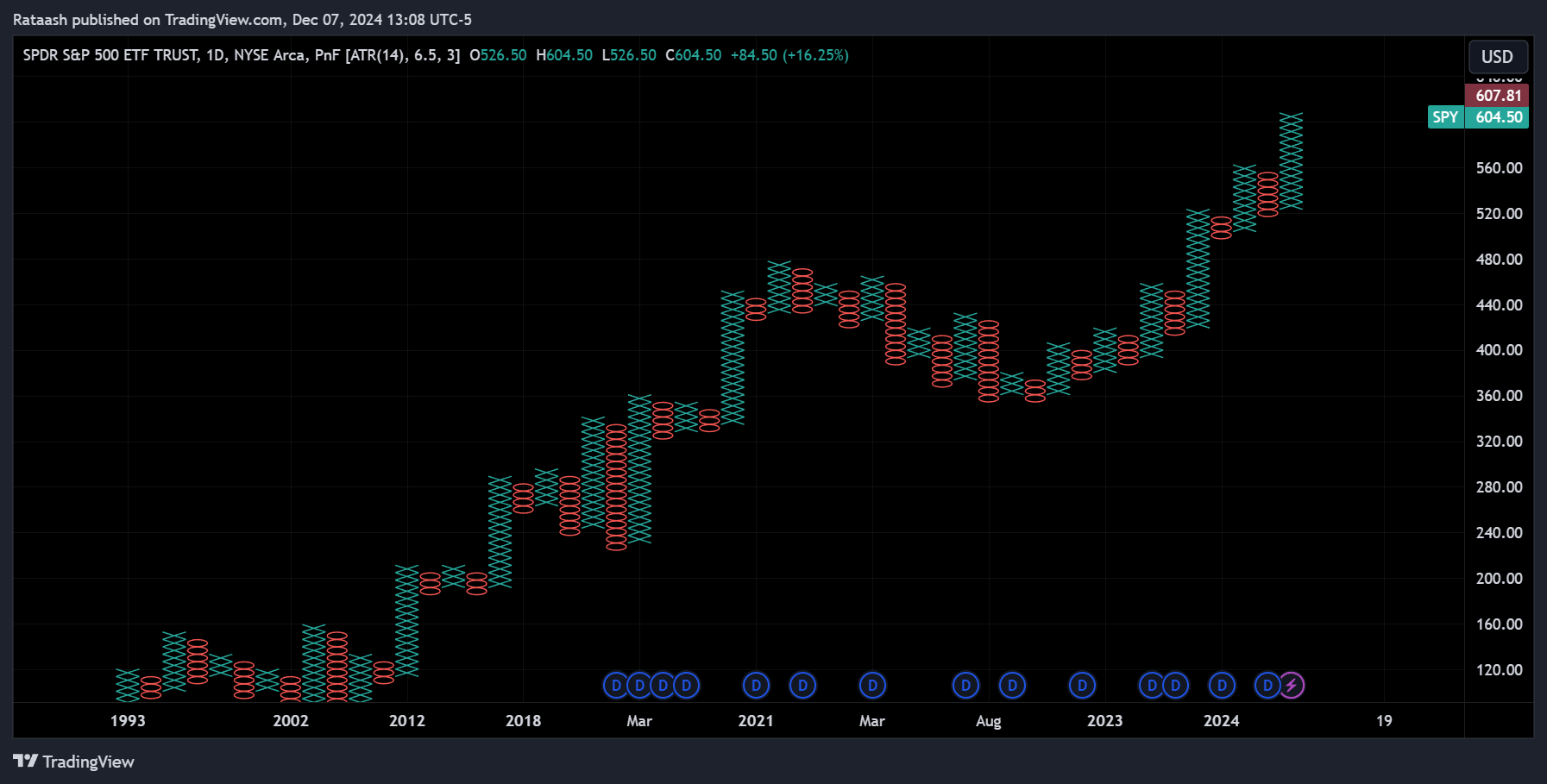Click the 1993 time axis label
The height and width of the screenshot is (784, 1547).
tap(128, 721)
